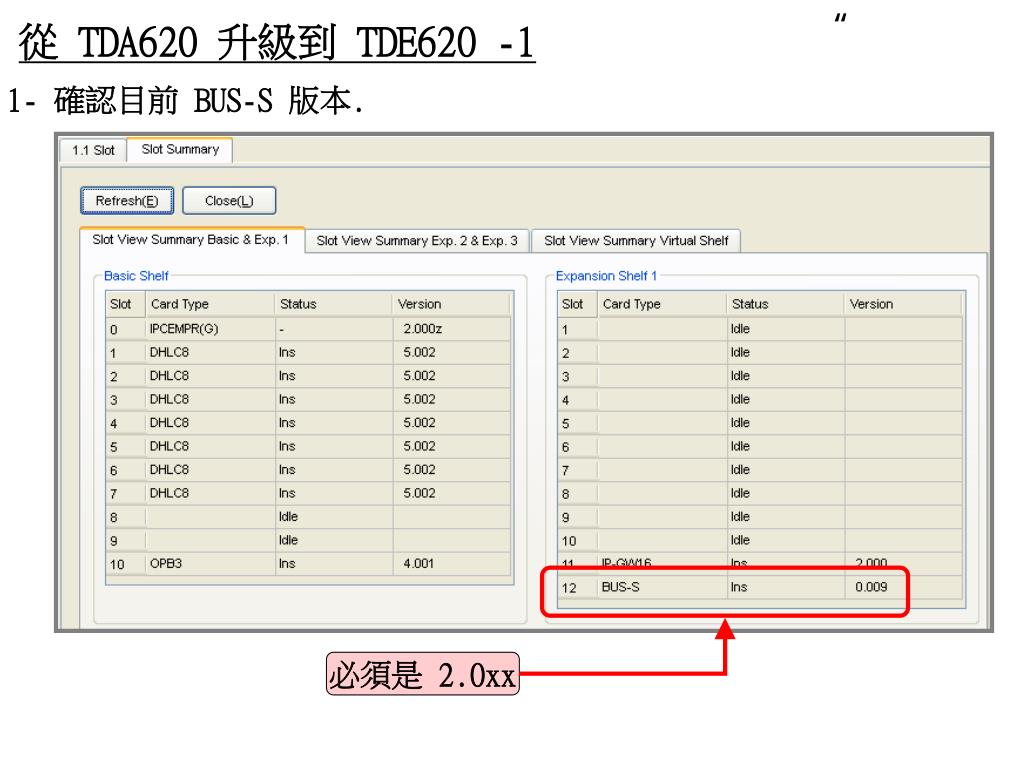1024x768 pixels.
Task: Select the OPB3 card in slot 10
Action: [166, 564]
